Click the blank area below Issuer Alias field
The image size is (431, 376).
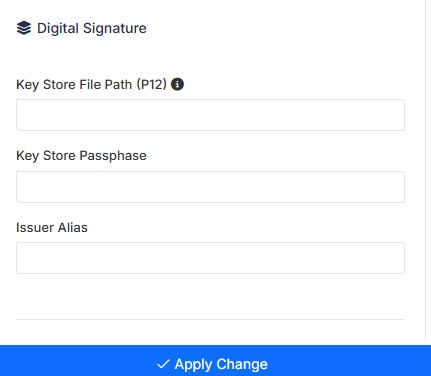click(x=210, y=296)
